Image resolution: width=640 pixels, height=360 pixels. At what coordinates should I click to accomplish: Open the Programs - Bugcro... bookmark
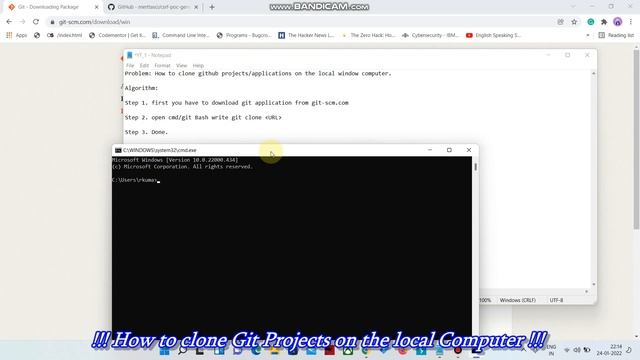click(244, 36)
